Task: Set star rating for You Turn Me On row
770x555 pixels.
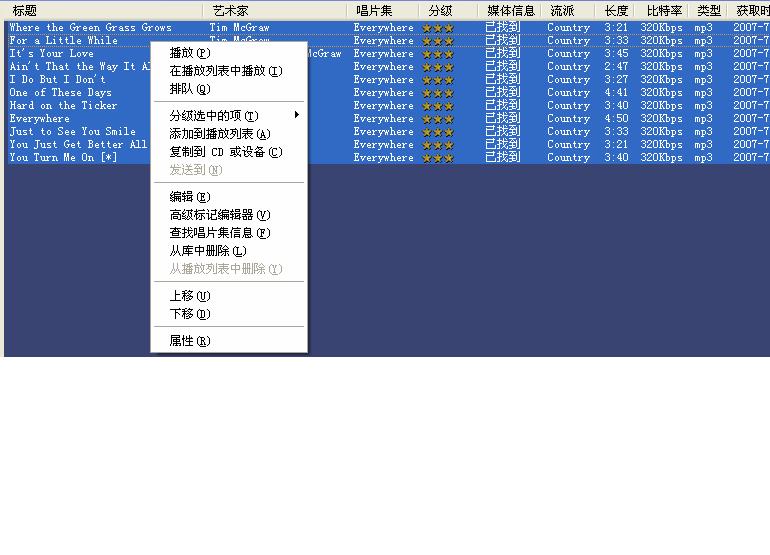Action: point(438,158)
